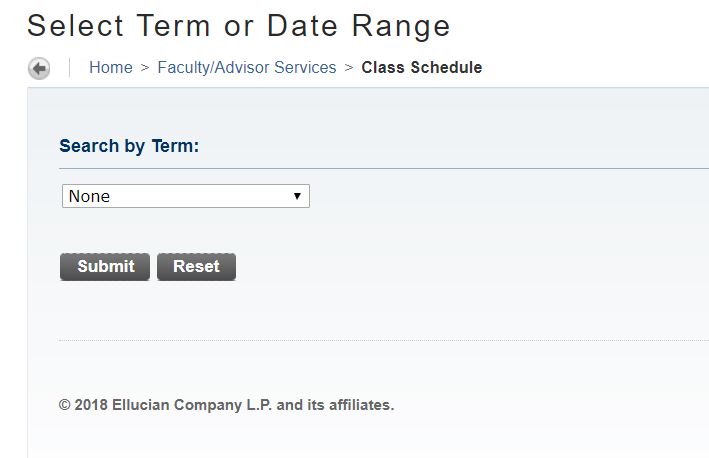The image size is (709, 458).
Task: Click the Ellucian copyright footer text
Action: tap(227, 405)
